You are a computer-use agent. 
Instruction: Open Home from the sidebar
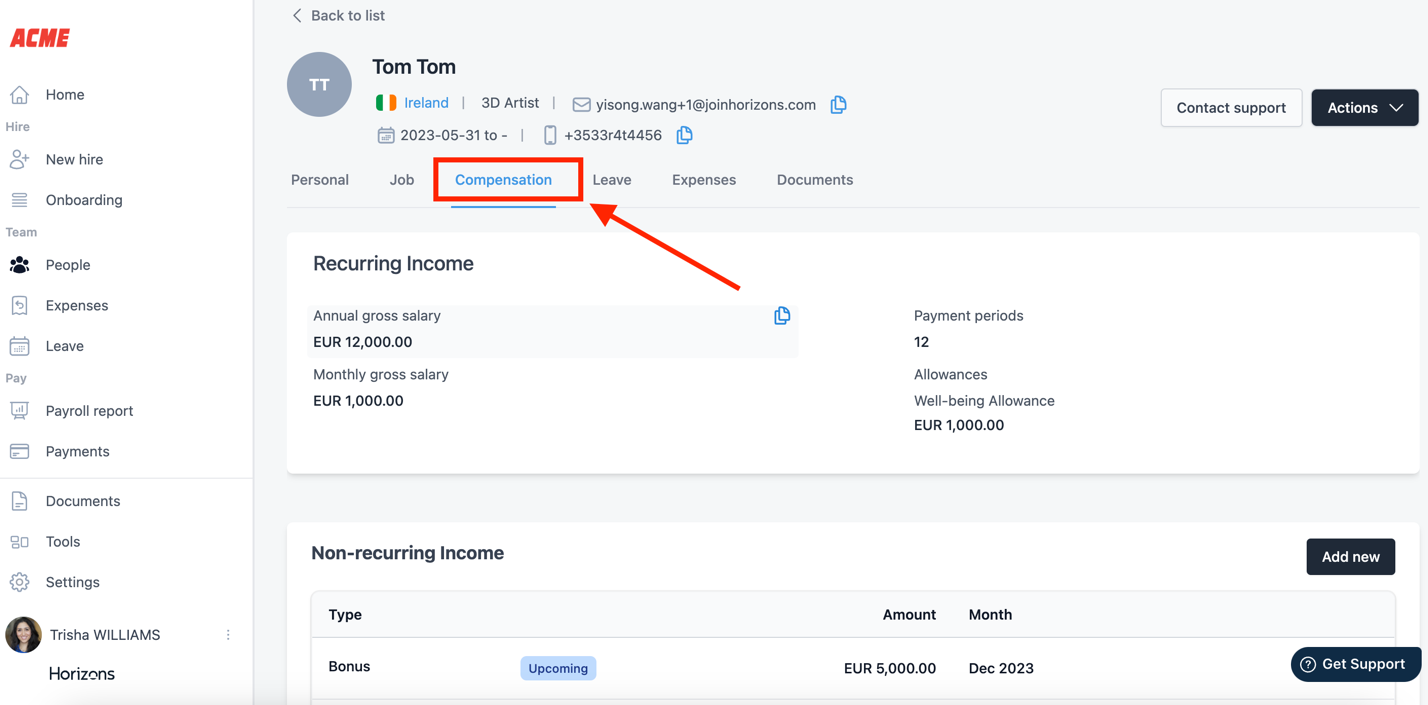pyautogui.click(x=64, y=95)
